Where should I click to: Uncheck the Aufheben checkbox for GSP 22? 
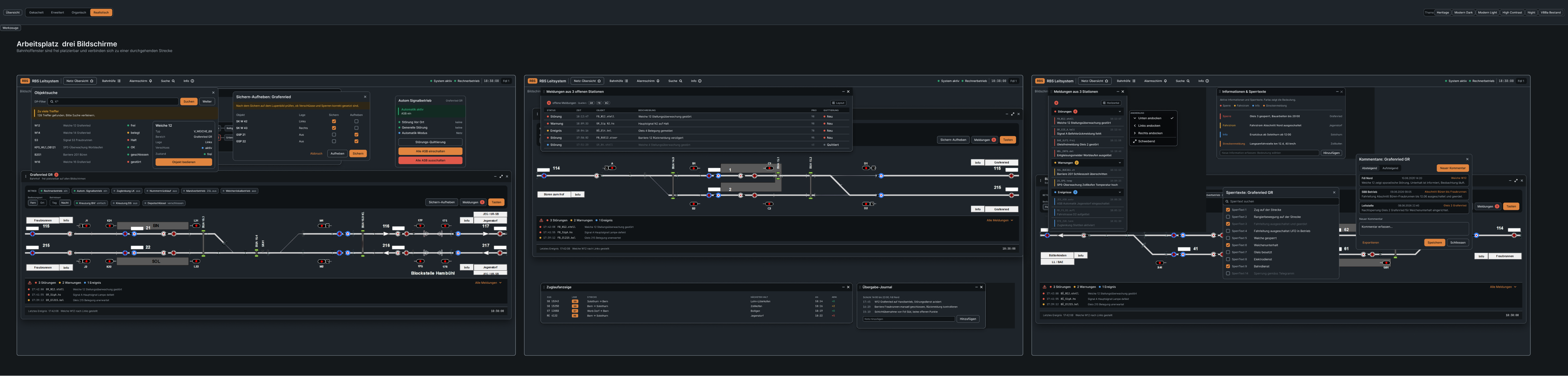click(x=356, y=141)
